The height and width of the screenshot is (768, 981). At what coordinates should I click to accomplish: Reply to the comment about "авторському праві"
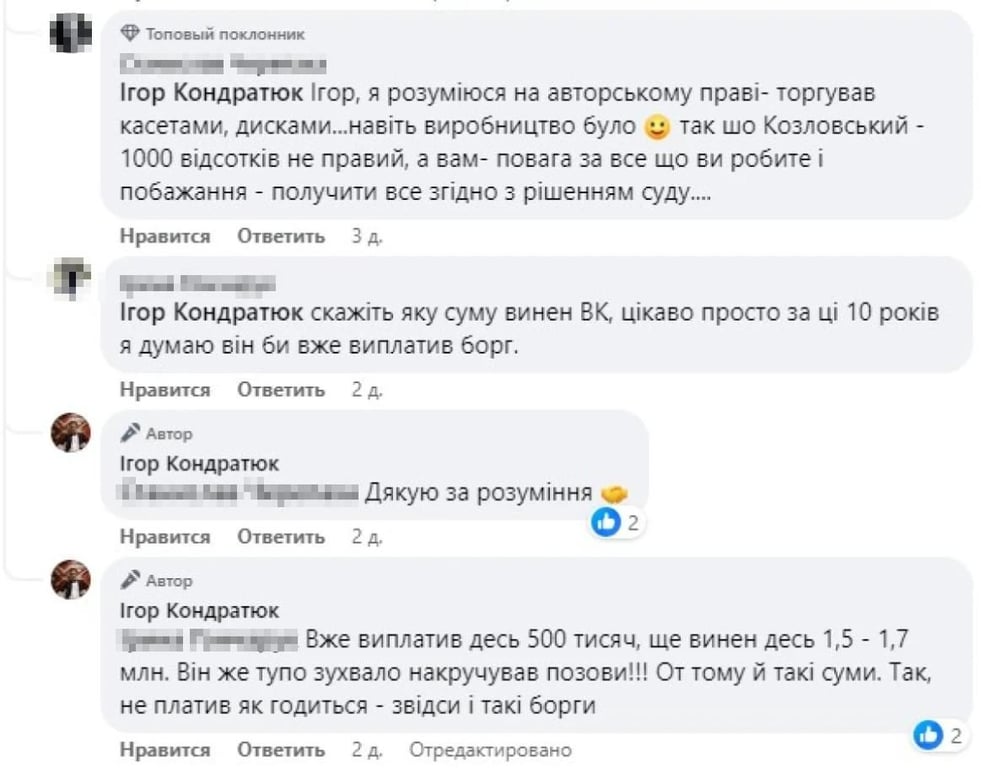tap(281, 237)
